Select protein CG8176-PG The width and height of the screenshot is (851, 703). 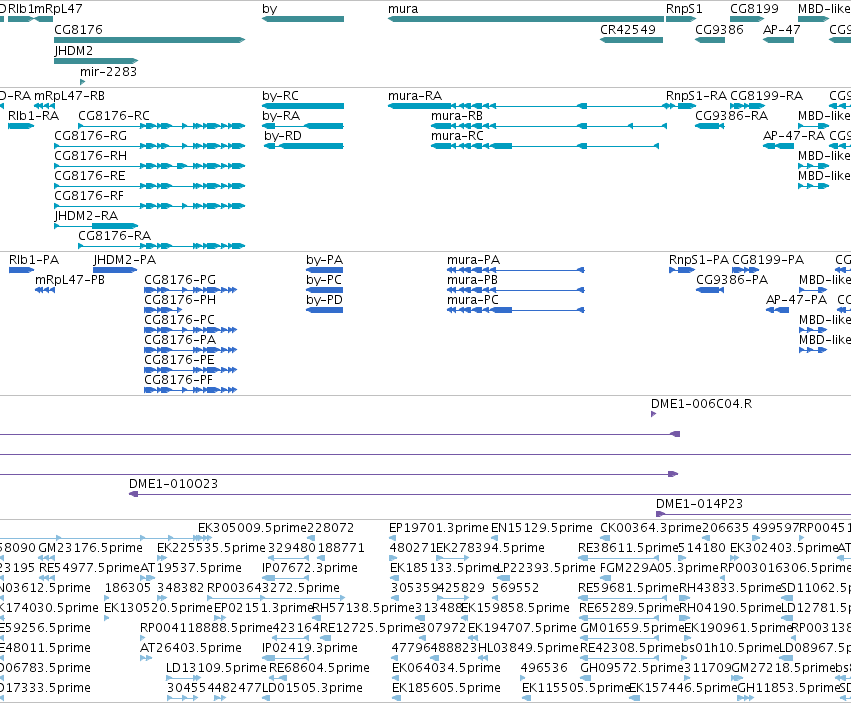(180, 280)
